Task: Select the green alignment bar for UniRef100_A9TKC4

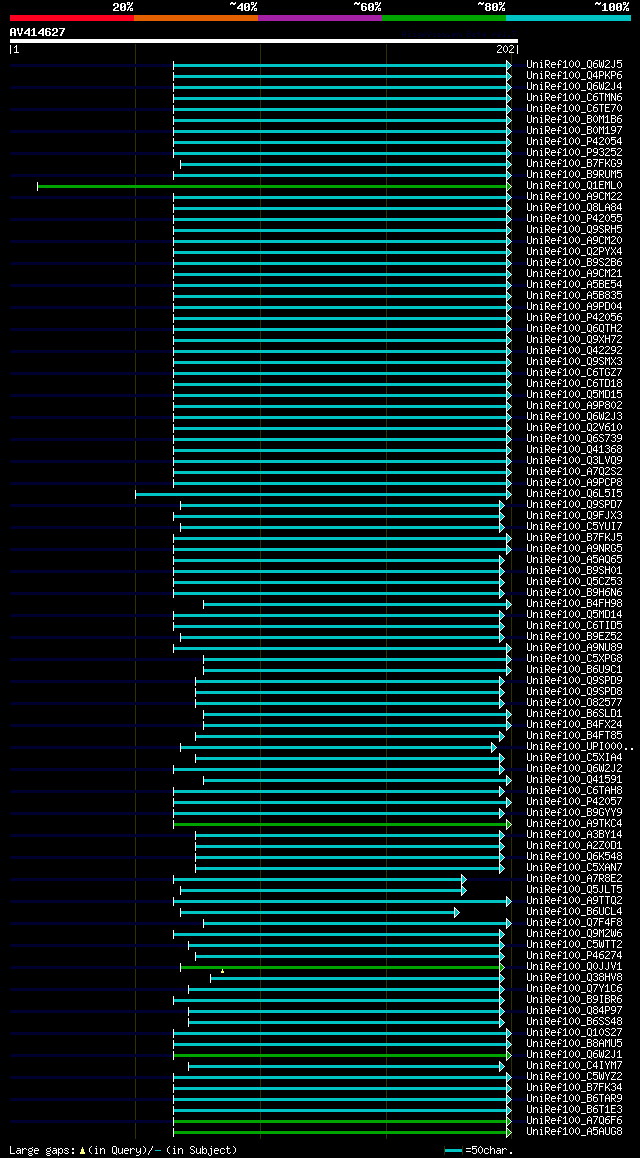Action: coord(343,824)
